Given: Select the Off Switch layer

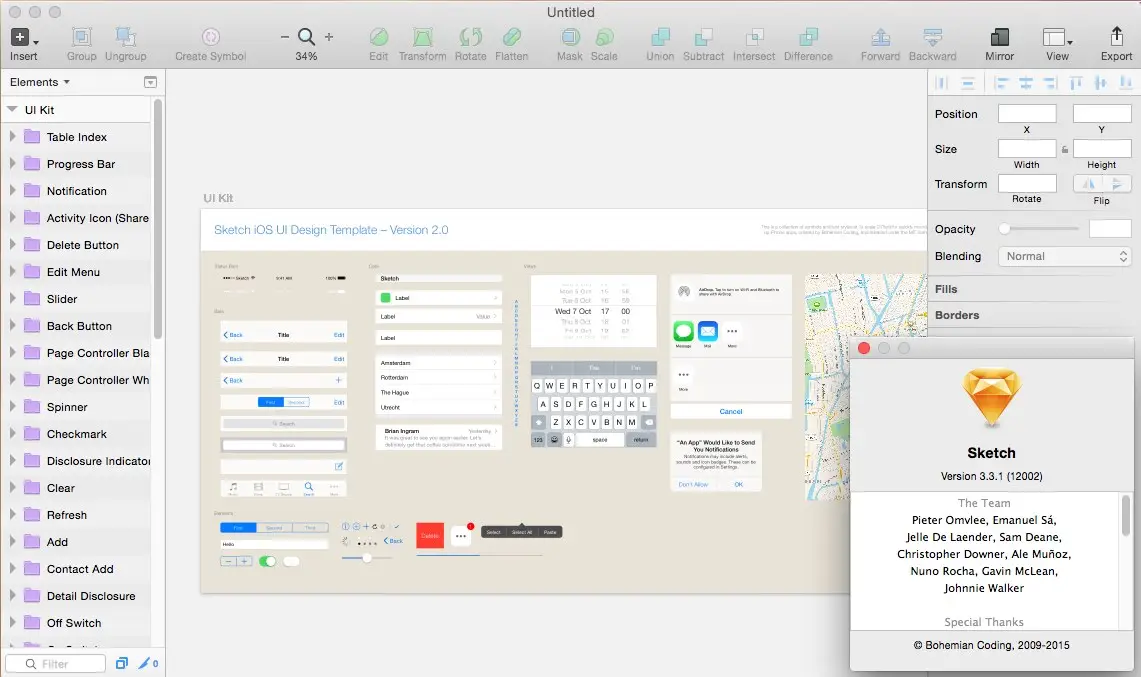Looking at the screenshot, I should [x=76, y=622].
